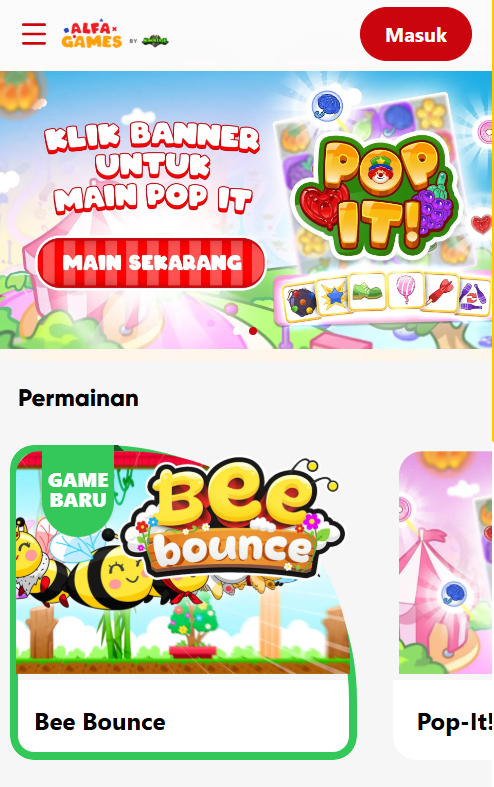Image resolution: width=494 pixels, height=787 pixels.
Task: Click the bomb power-up tile in the banner
Action: point(300,301)
